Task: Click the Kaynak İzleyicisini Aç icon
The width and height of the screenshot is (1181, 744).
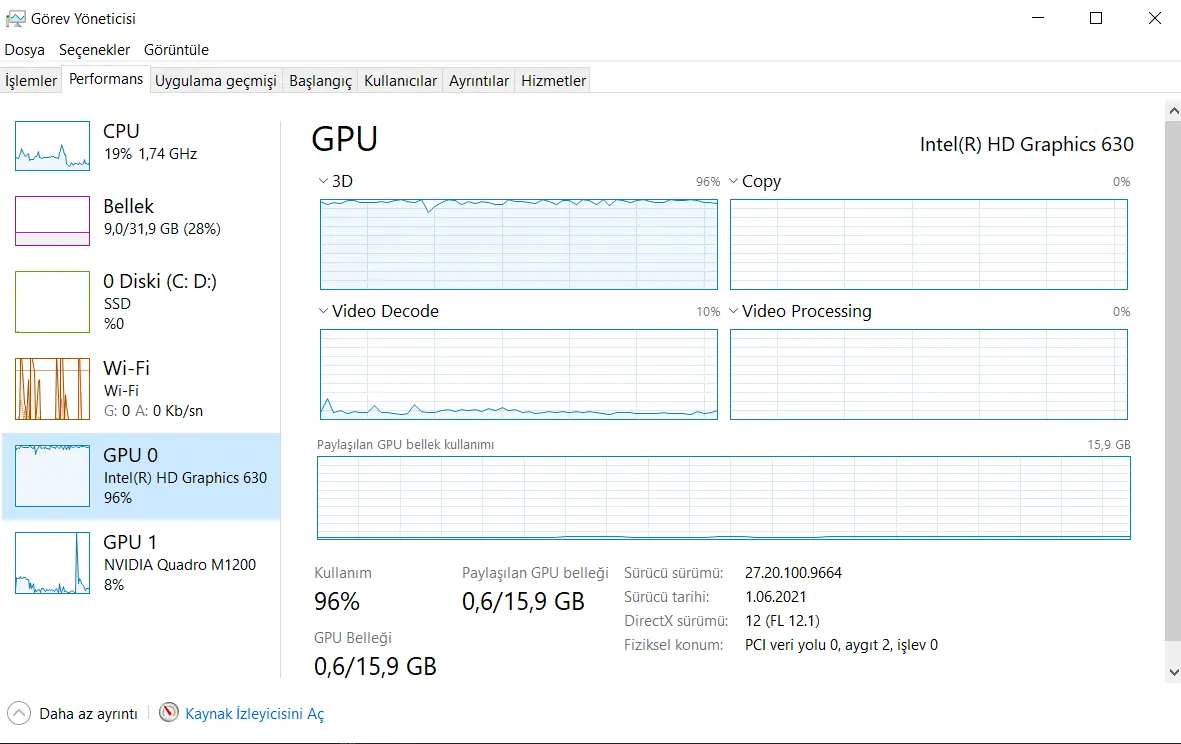Action: pos(169,712)
